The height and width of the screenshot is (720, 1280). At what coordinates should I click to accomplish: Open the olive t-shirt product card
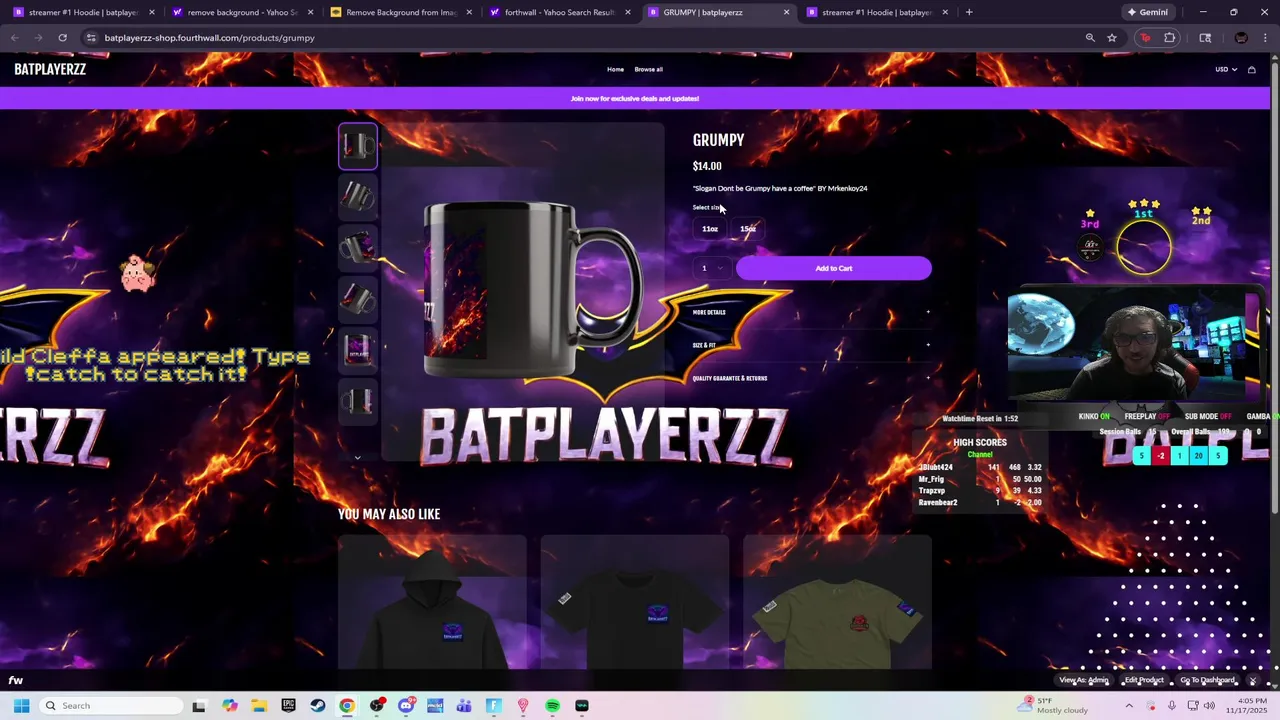(x=837, y=602)
